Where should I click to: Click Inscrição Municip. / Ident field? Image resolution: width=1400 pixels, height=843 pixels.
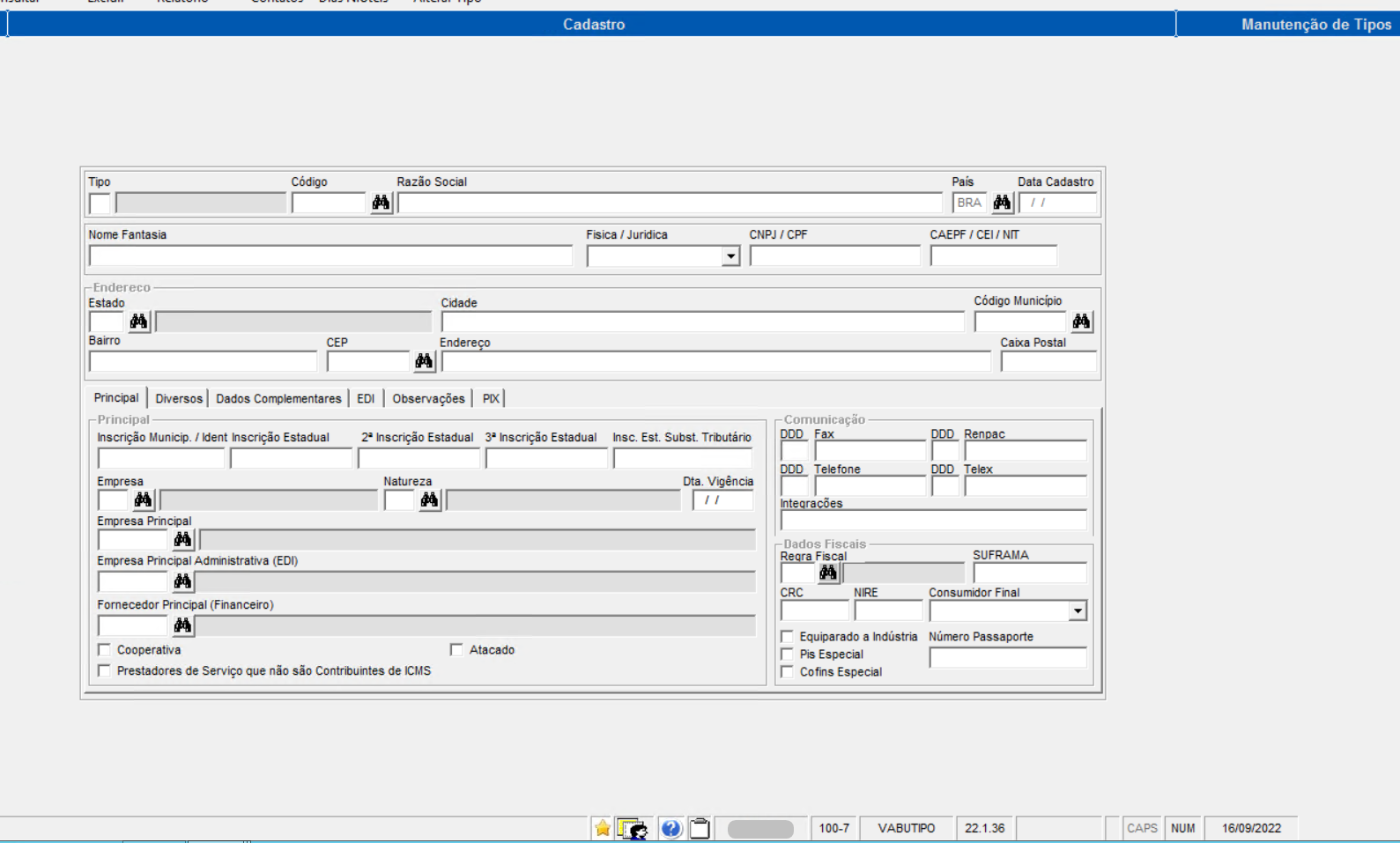point(161,459)
